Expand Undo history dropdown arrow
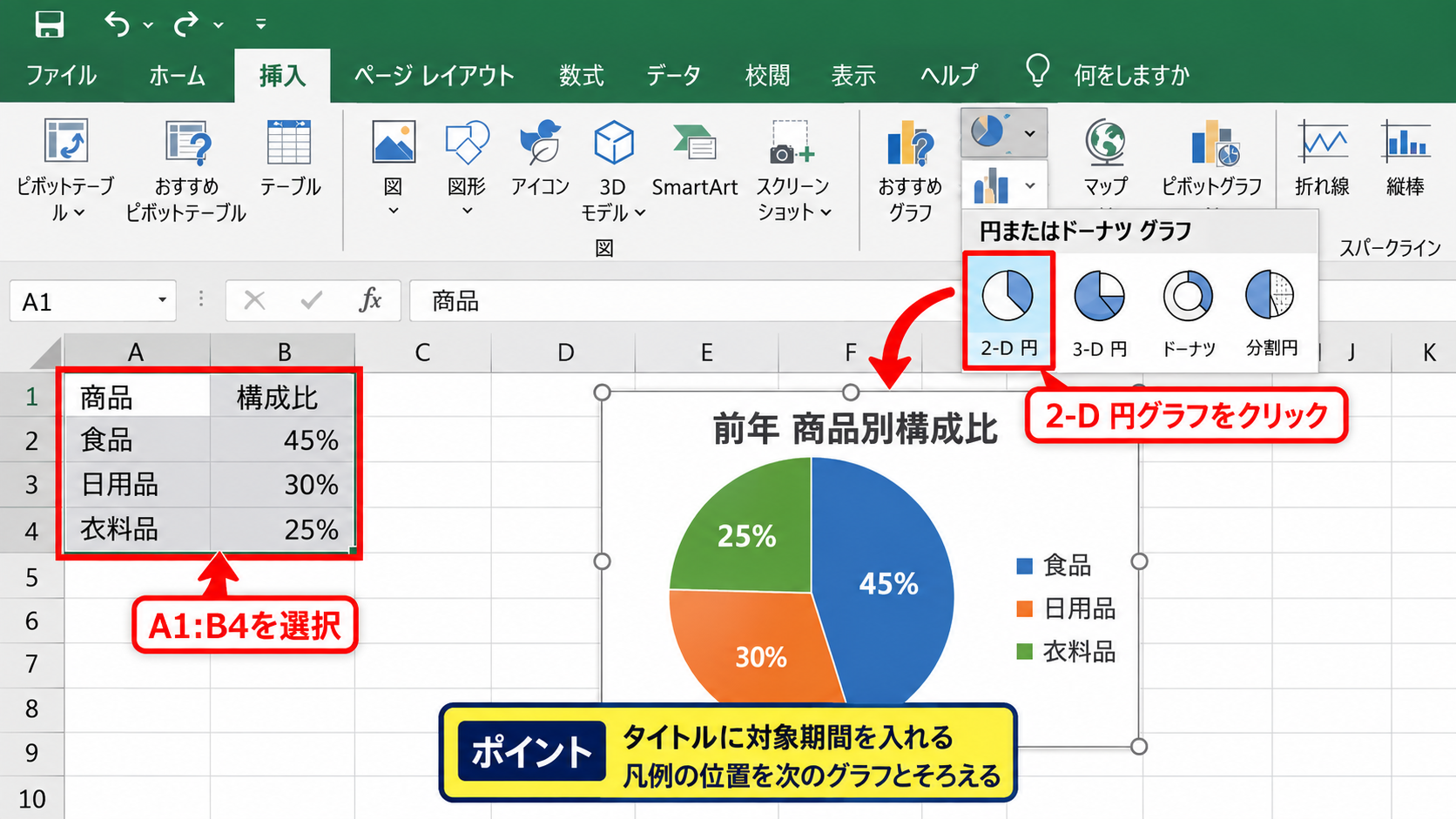 pos(148,25)
